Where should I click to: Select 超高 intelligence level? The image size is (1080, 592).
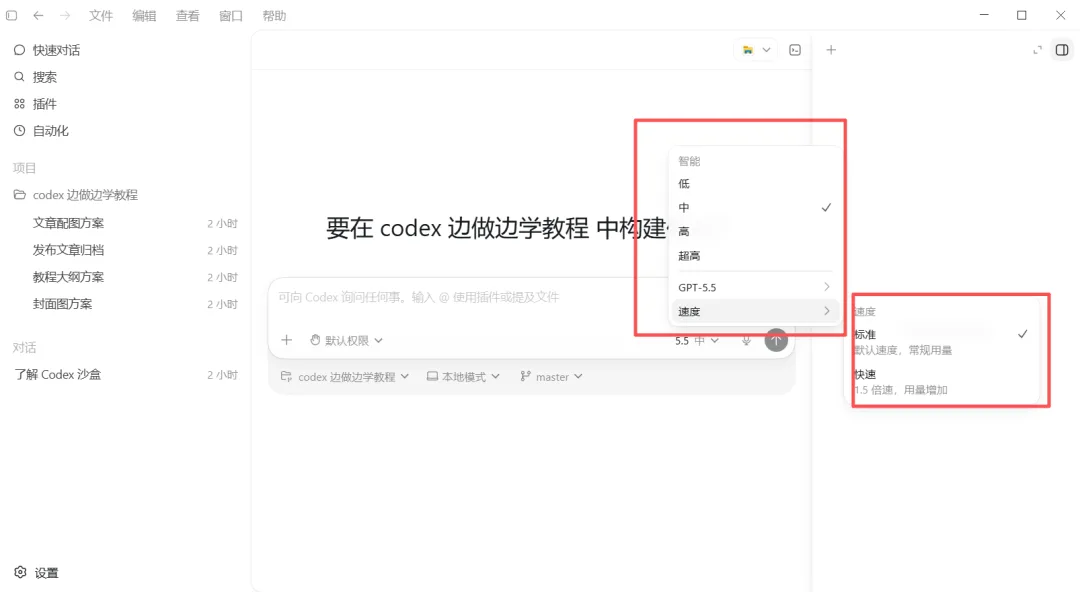(755, 256)
